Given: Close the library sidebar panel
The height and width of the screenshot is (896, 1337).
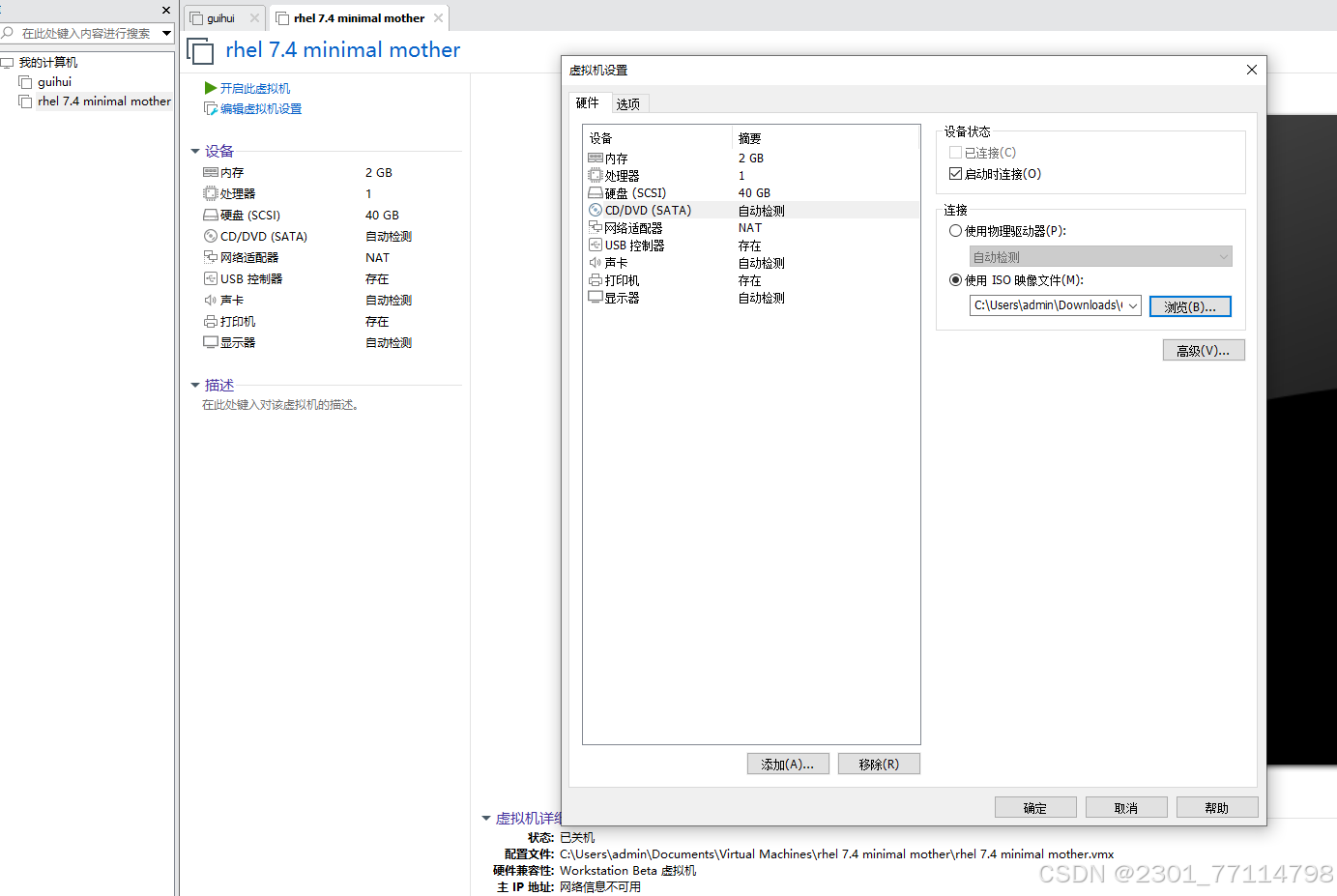Looking at the screenshot, I should pos(166,10).
